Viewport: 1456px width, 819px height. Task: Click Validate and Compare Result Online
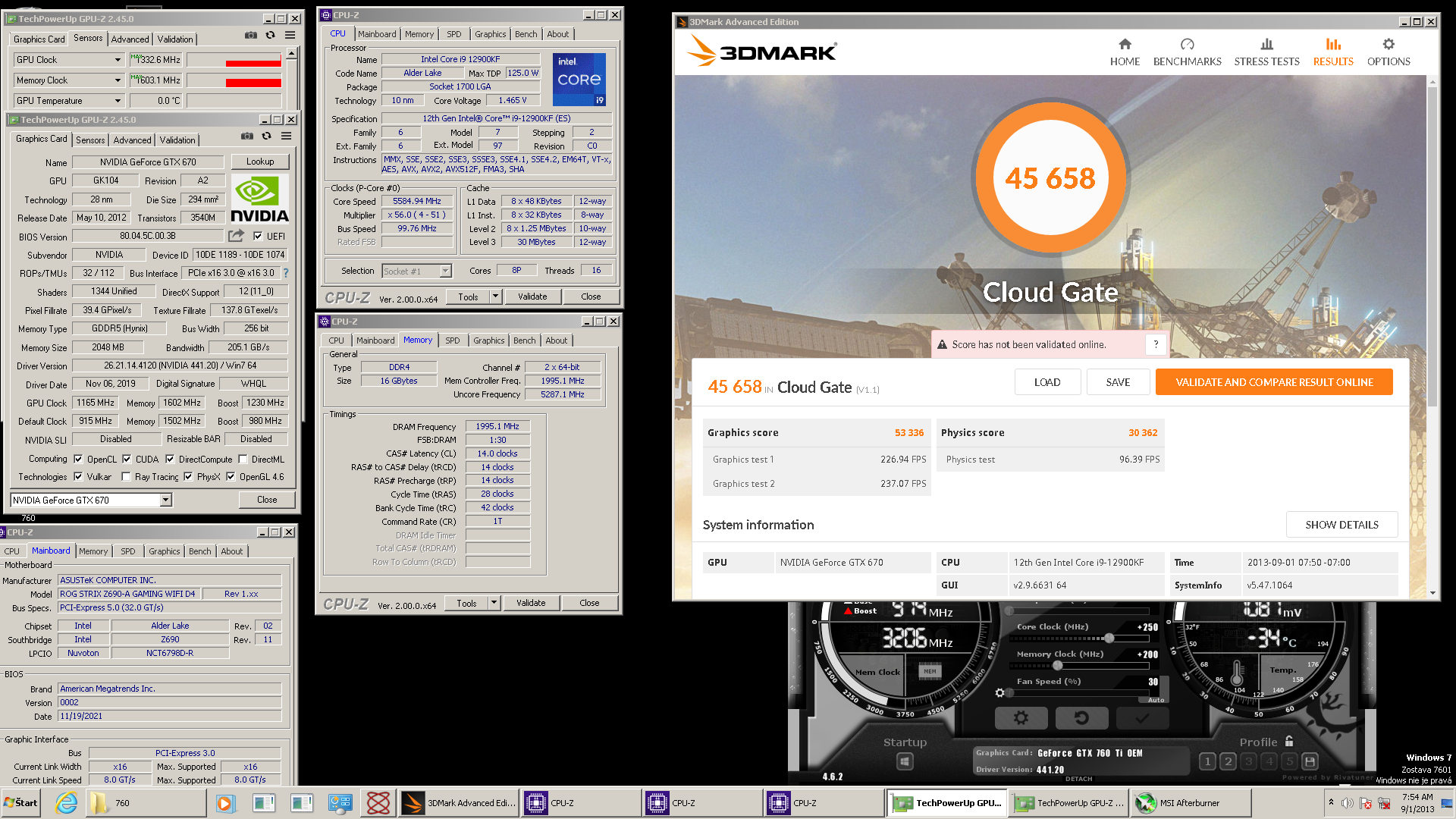tap(1274, 382)
